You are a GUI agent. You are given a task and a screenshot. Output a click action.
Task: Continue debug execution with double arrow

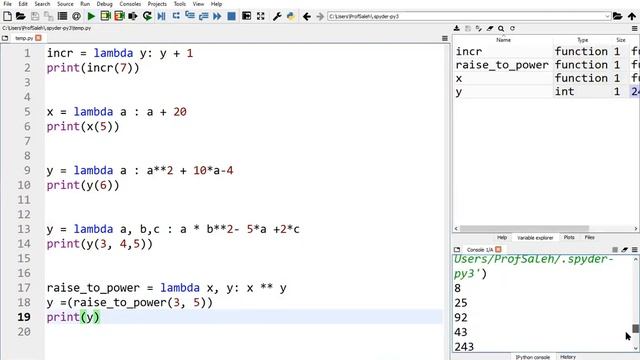tap(217, 16)
